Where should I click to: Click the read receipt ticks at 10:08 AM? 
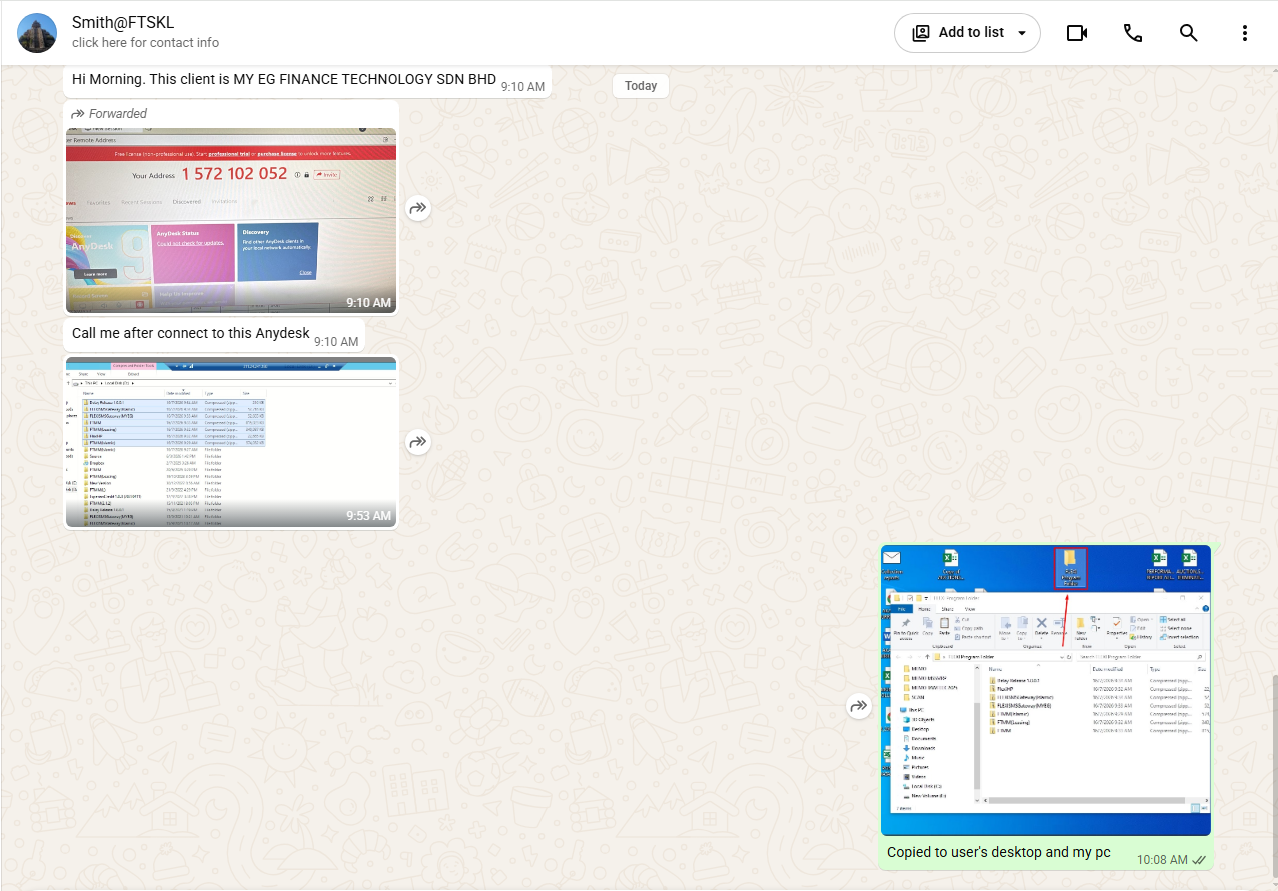[1199, 860]
